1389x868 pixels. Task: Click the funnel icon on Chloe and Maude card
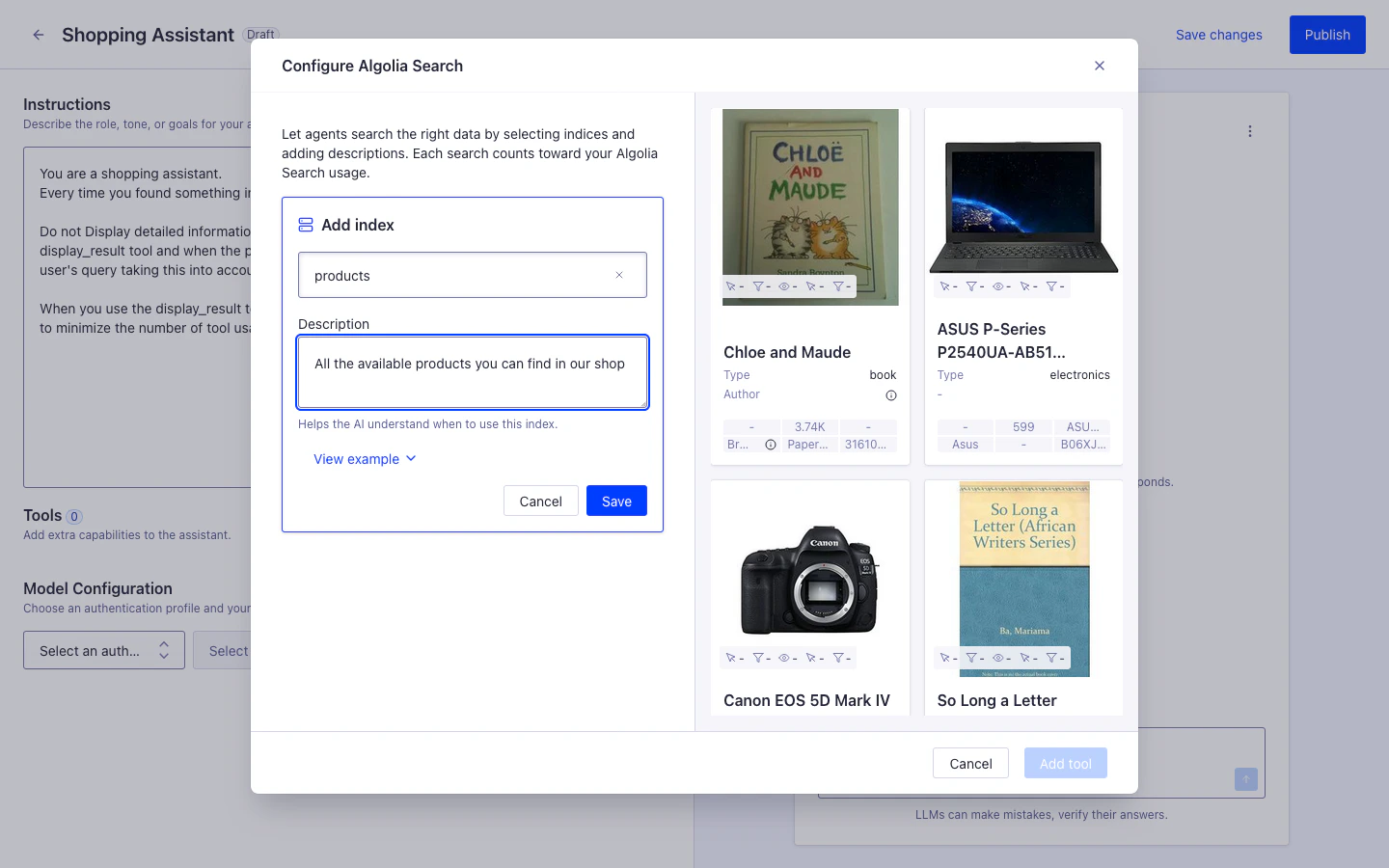(x=758, y=285)
